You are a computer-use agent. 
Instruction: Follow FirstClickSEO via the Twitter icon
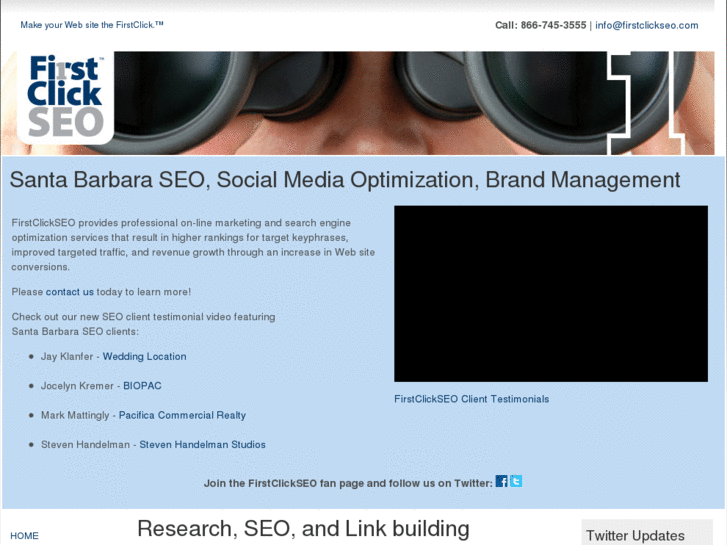pyautogui.click(x=516, y=481)
